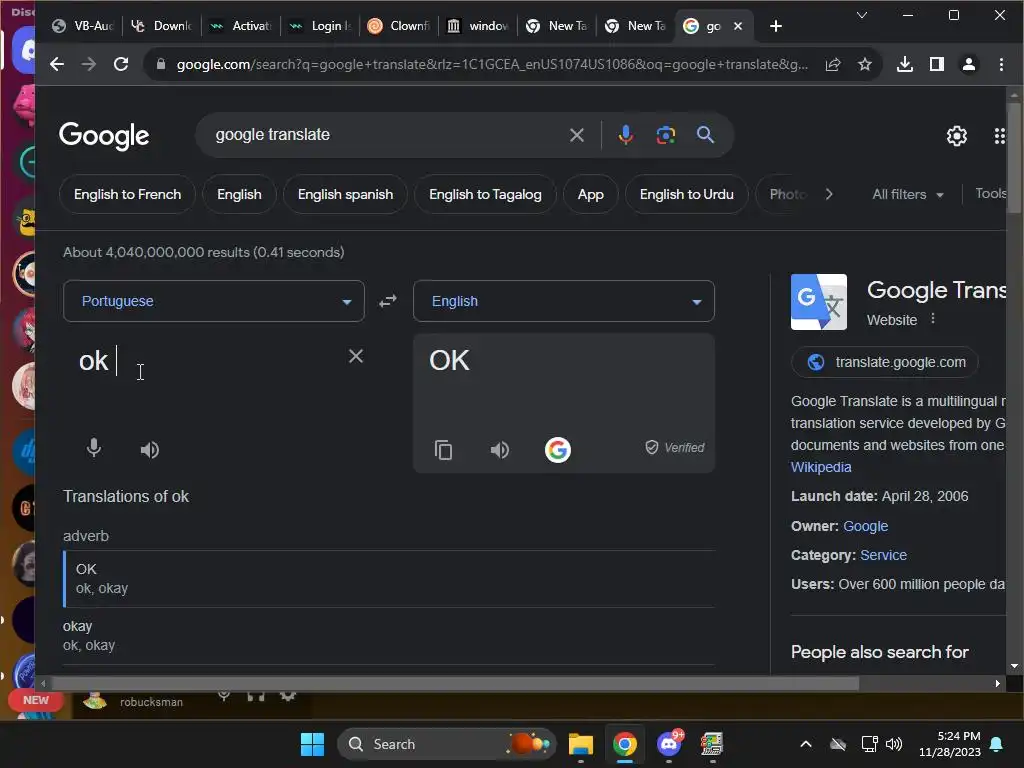Click the Google search input field

pyautogui.click(x=385, y=135)
